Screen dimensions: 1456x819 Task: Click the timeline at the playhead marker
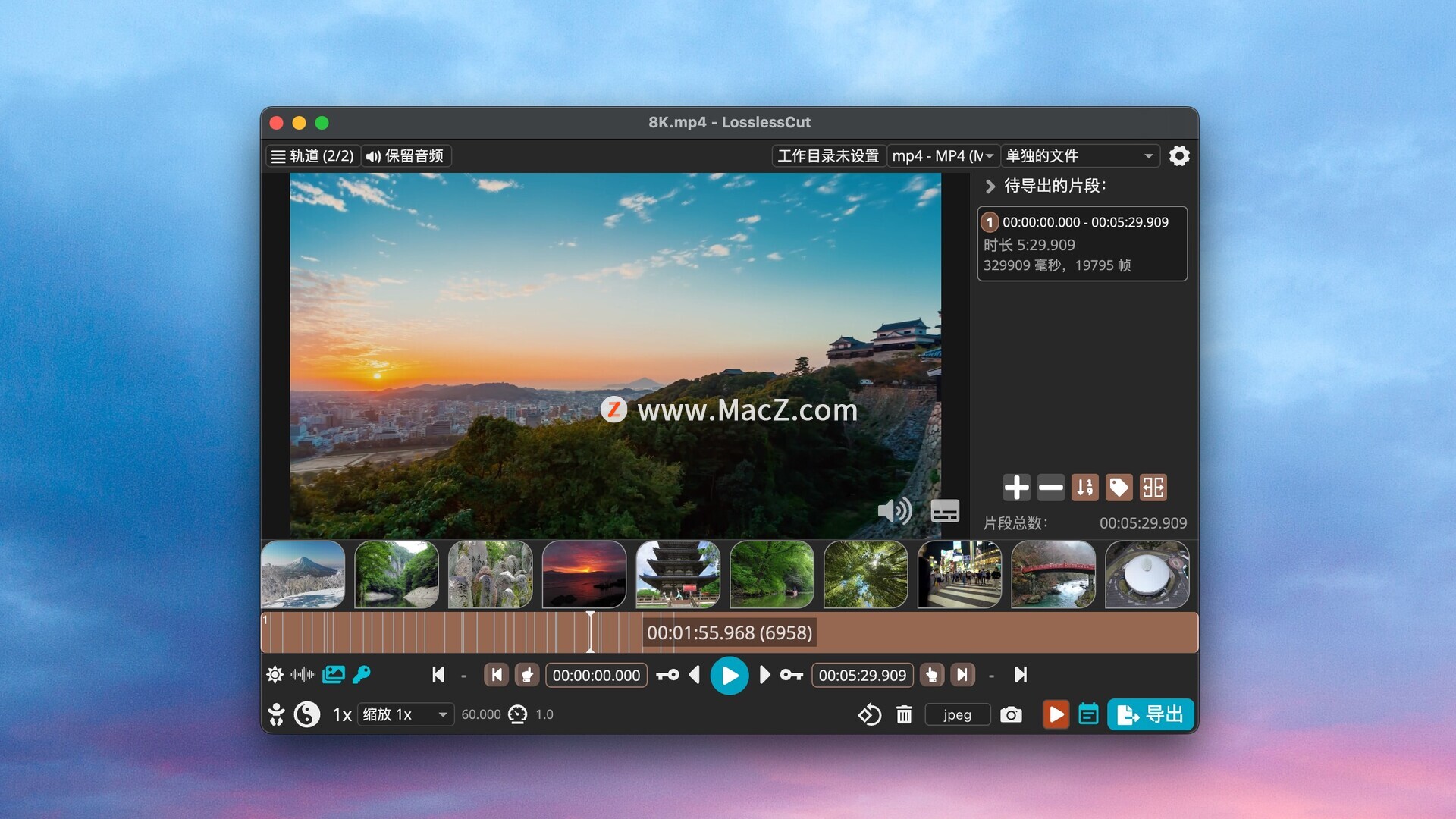click(x=590, y=632)
